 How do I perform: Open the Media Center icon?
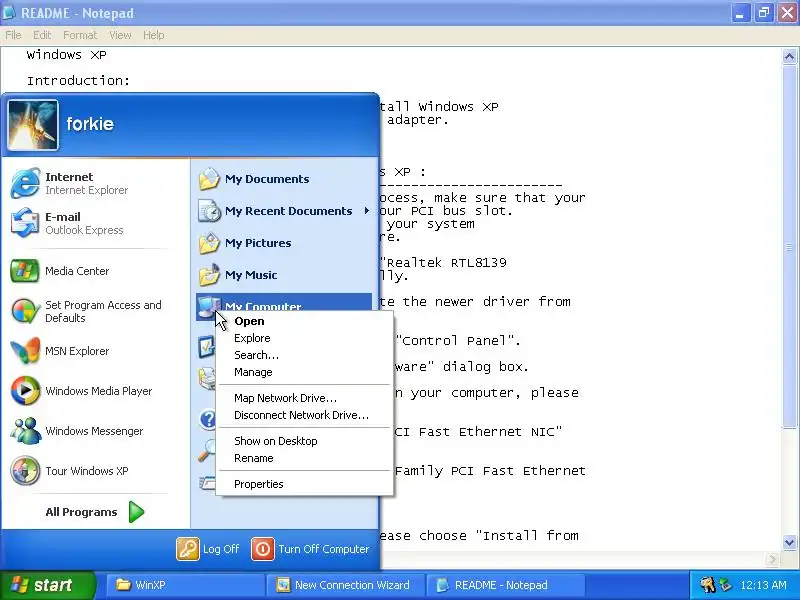tap(24, 271)
